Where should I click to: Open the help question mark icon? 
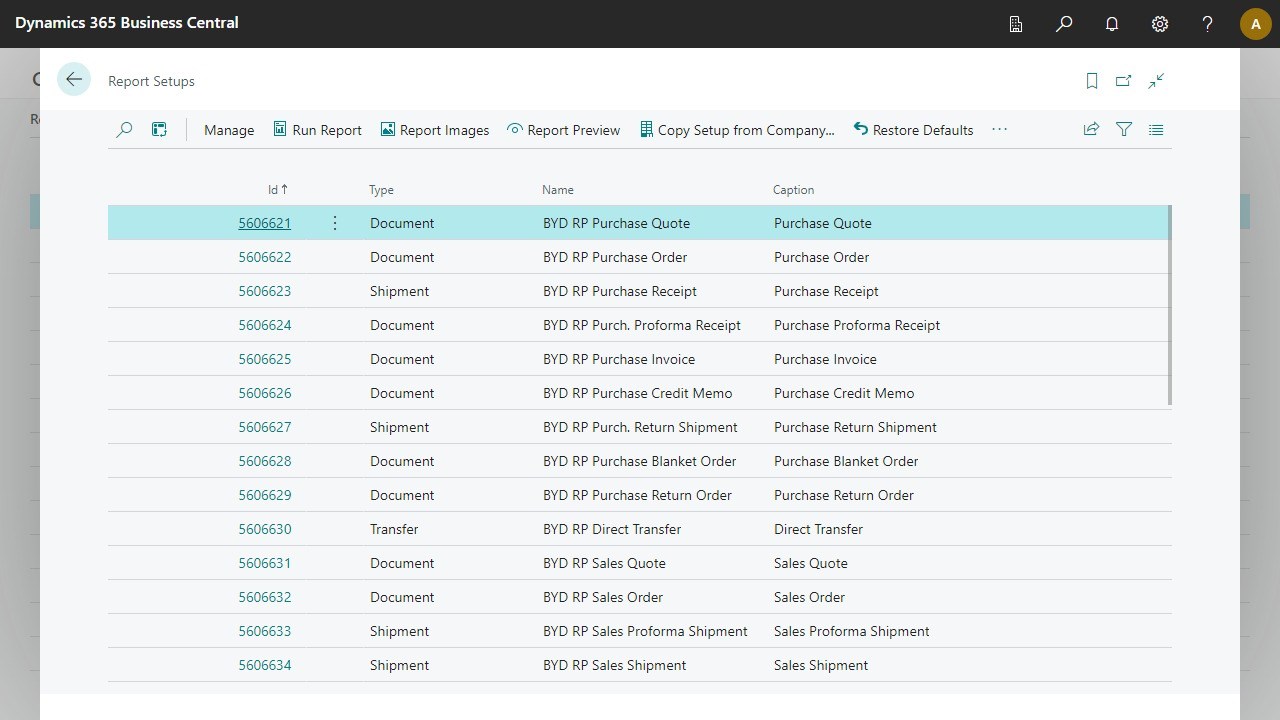(1208, 23)
